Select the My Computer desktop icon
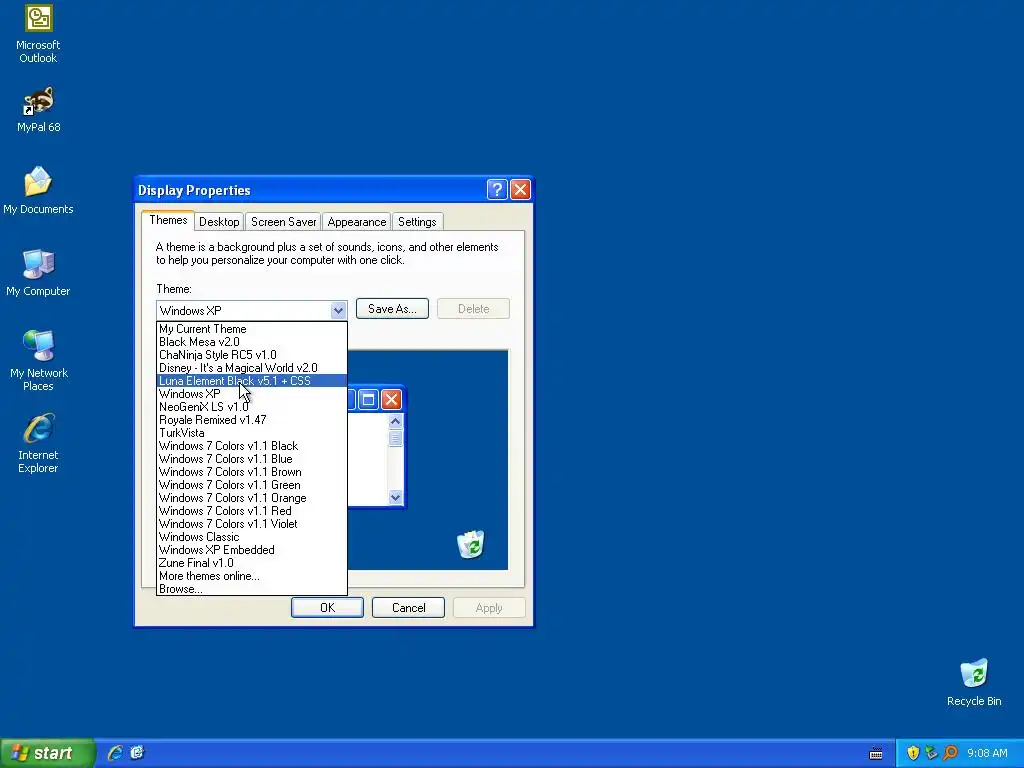1024x768 pixels. coord(38,272)
